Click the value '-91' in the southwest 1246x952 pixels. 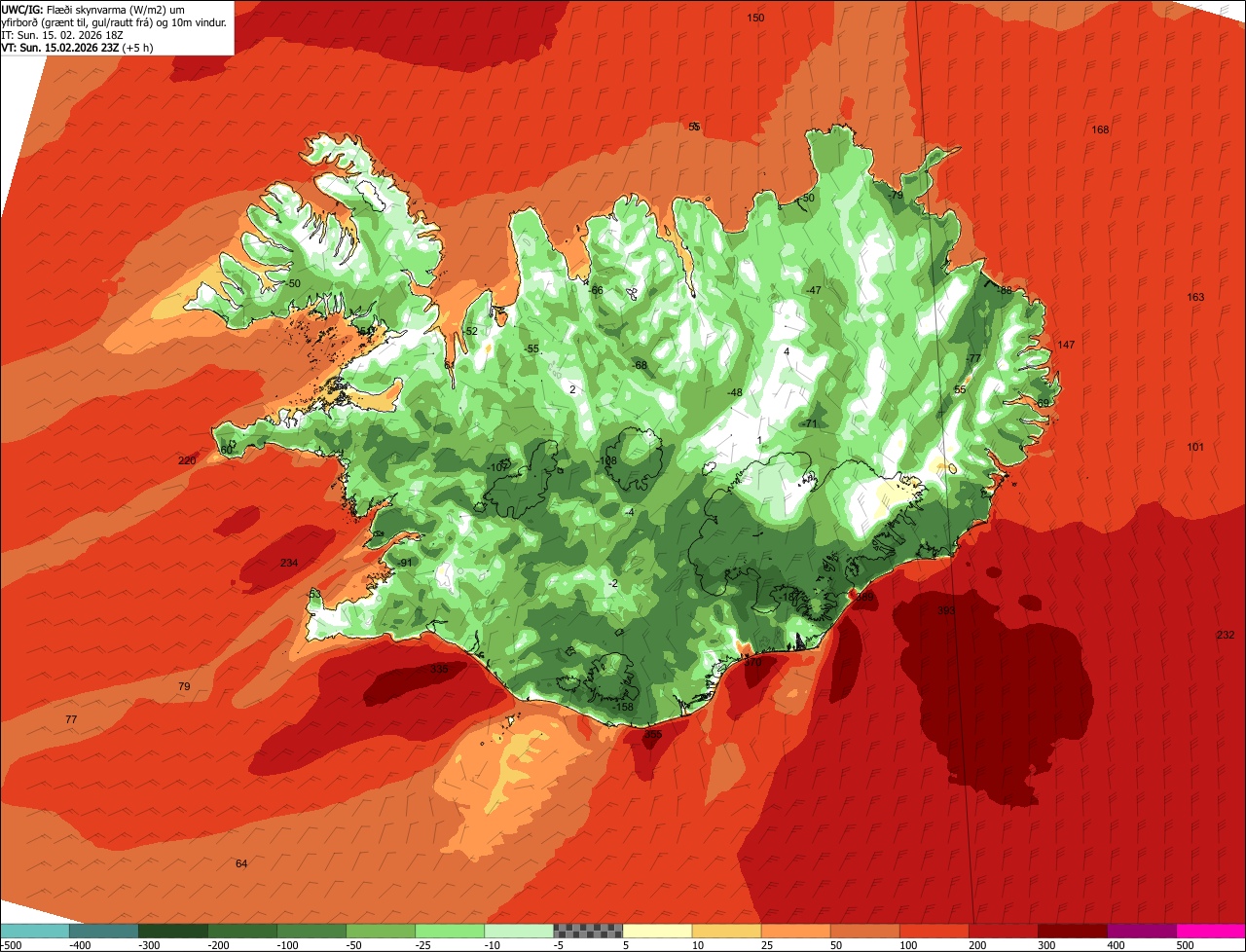[x=405, y=563]
